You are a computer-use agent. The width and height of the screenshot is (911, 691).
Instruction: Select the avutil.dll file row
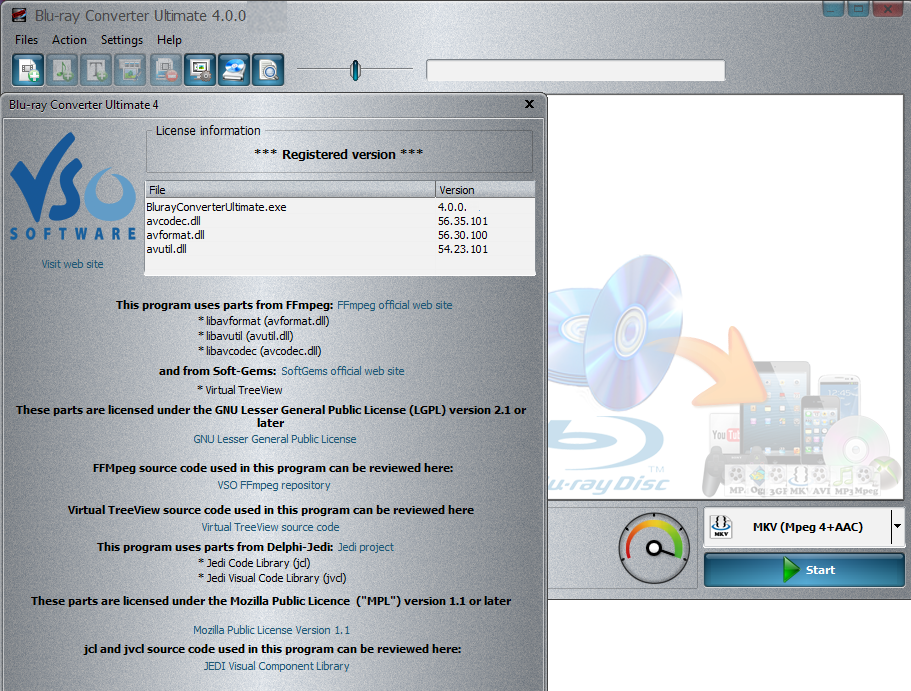coord(340,249)
